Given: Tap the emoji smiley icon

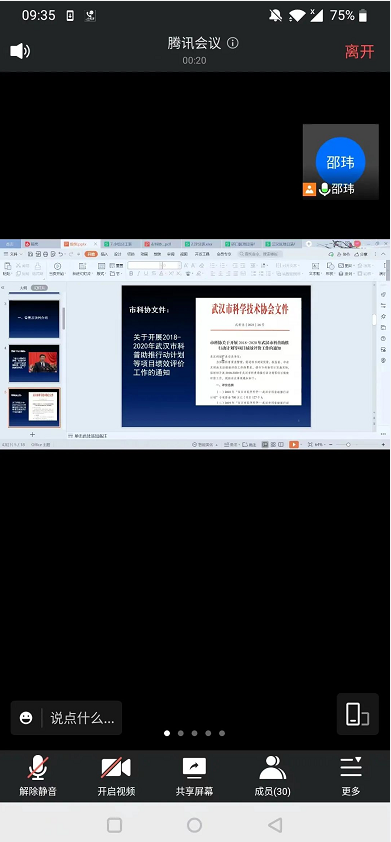Looking at the screenshot, I should coord(26,718).
